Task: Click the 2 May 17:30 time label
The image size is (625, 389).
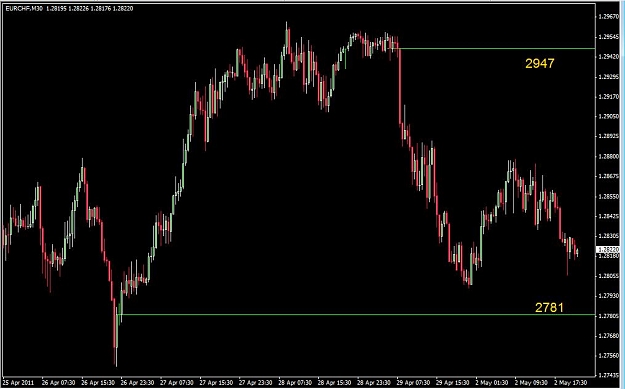Action: click(x=570, y=383)
